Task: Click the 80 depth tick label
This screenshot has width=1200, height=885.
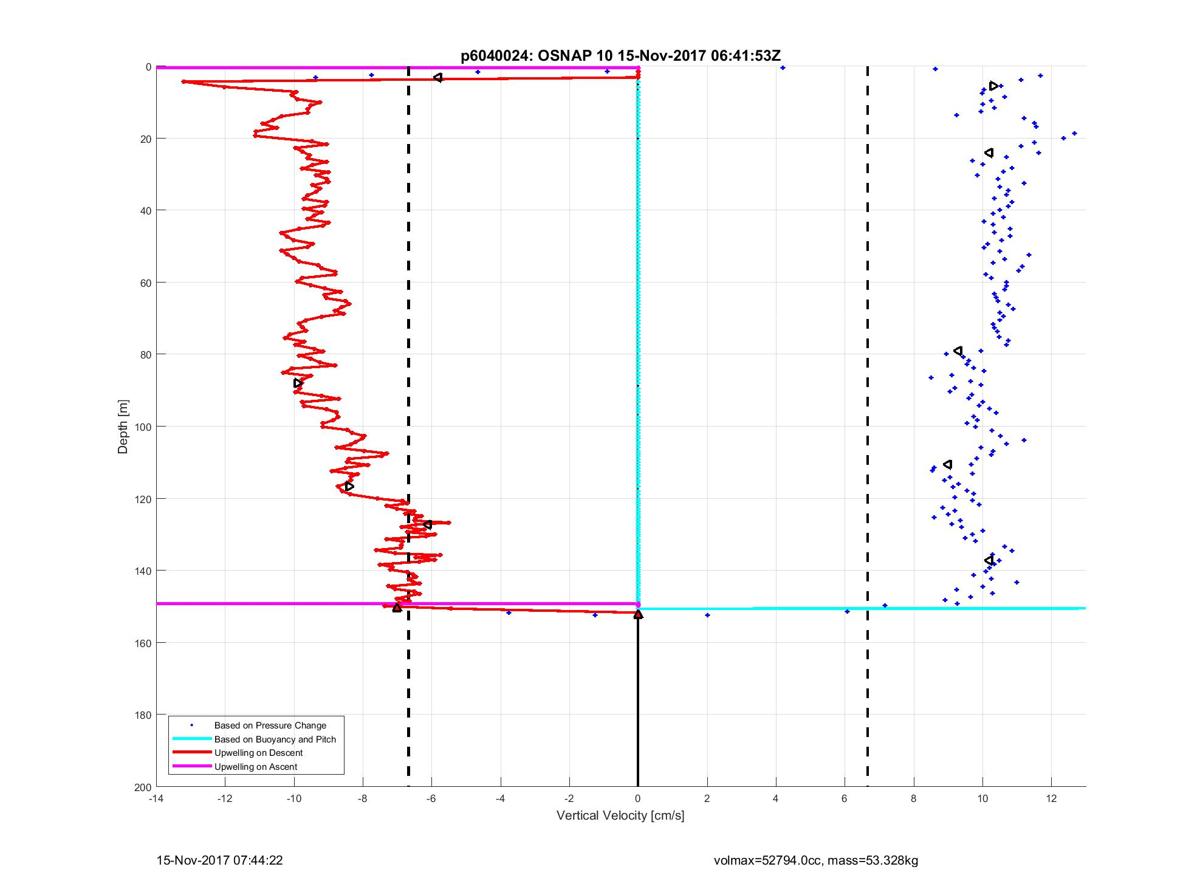Action: [x=145, y=355]
